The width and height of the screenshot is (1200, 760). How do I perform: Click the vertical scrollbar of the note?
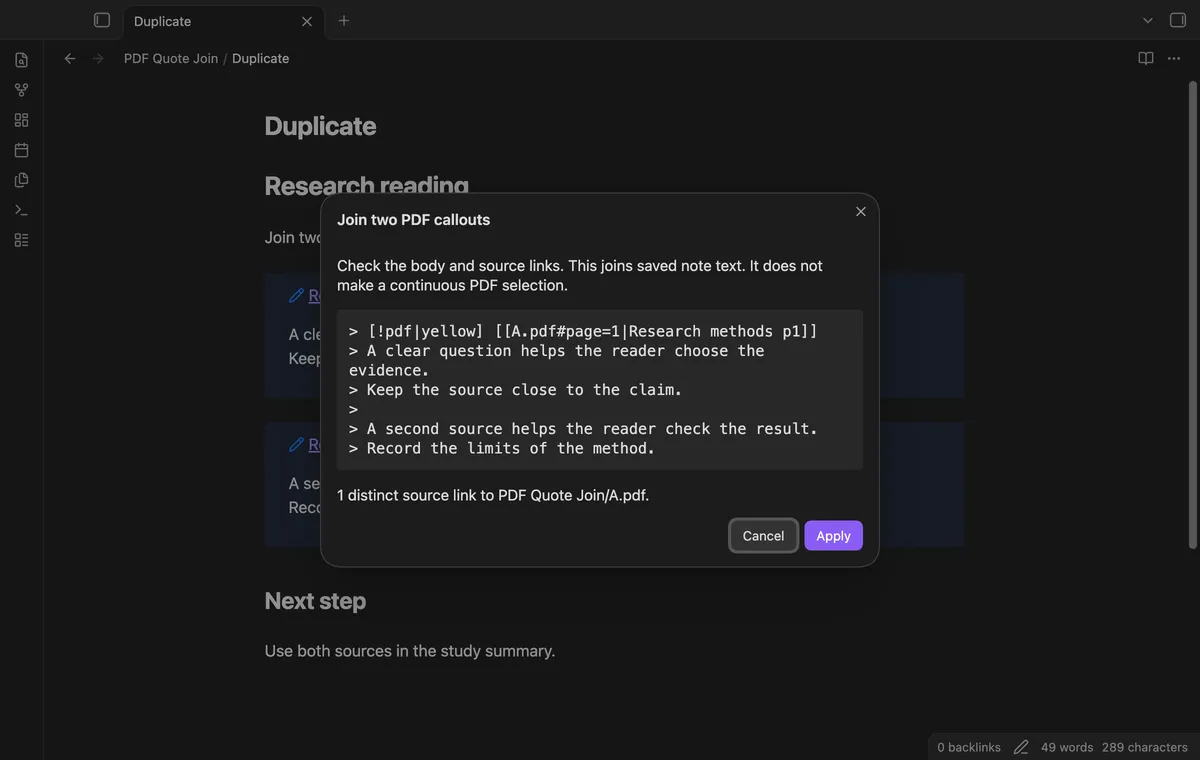pos(1192,314)
